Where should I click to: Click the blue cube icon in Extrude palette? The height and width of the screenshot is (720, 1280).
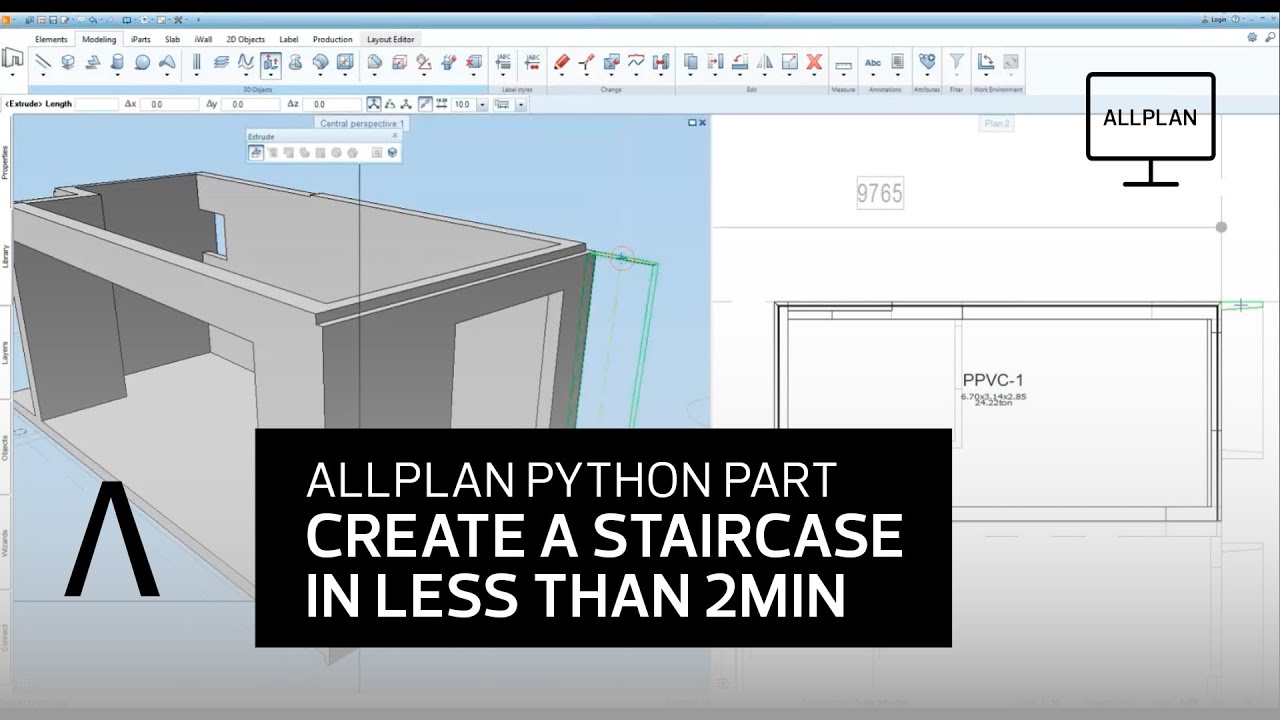coord(392,153)
